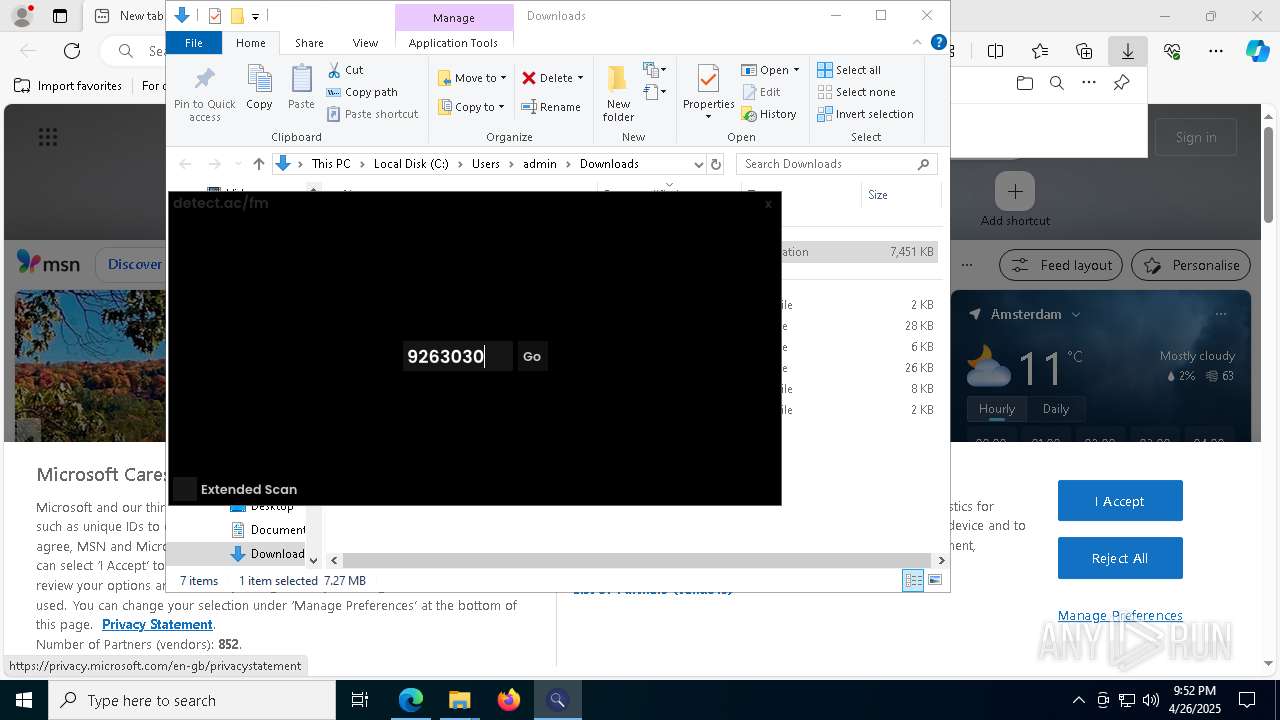
Task: Open the Application Tools tab
Action: tap(453, 43)
